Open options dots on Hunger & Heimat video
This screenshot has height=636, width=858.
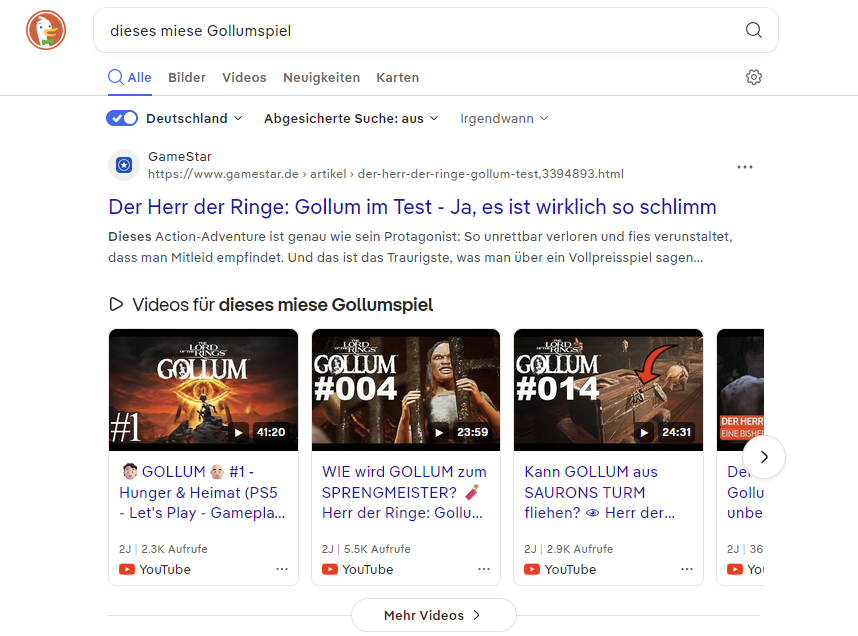pos(282,569)
